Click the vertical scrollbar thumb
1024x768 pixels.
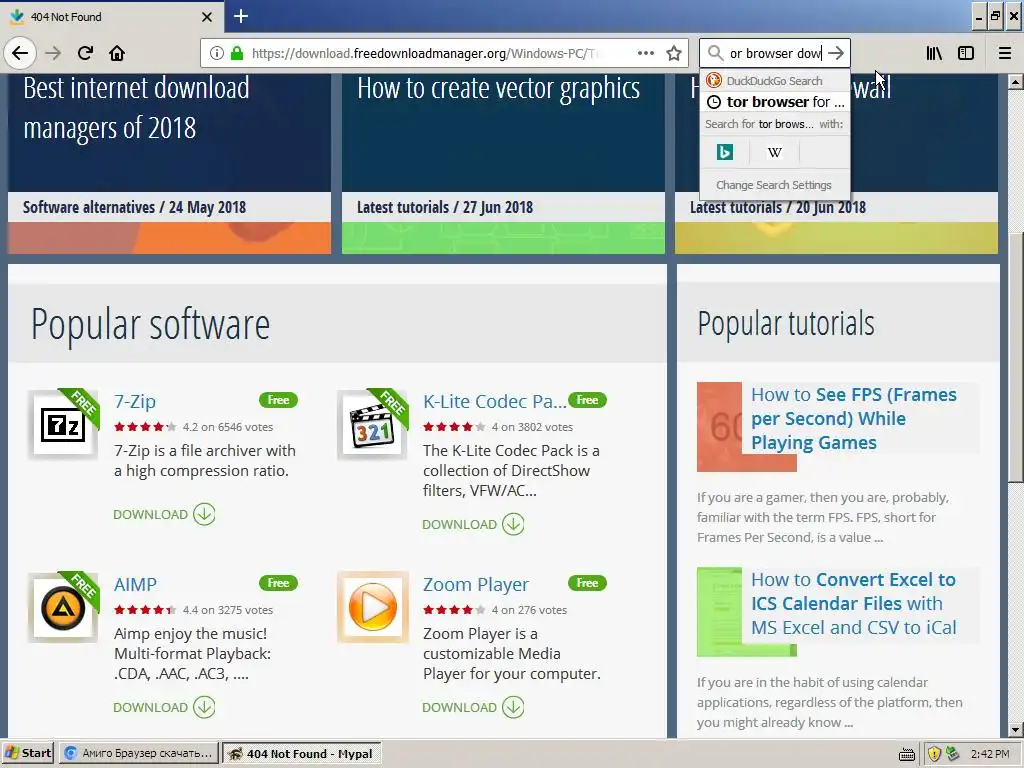coord(1015,357)
